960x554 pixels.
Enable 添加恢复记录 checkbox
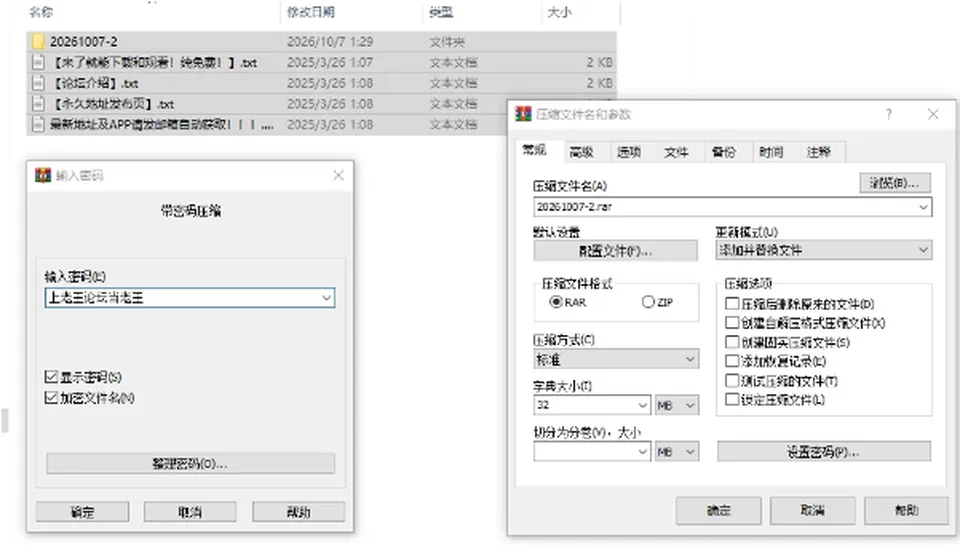732,361
